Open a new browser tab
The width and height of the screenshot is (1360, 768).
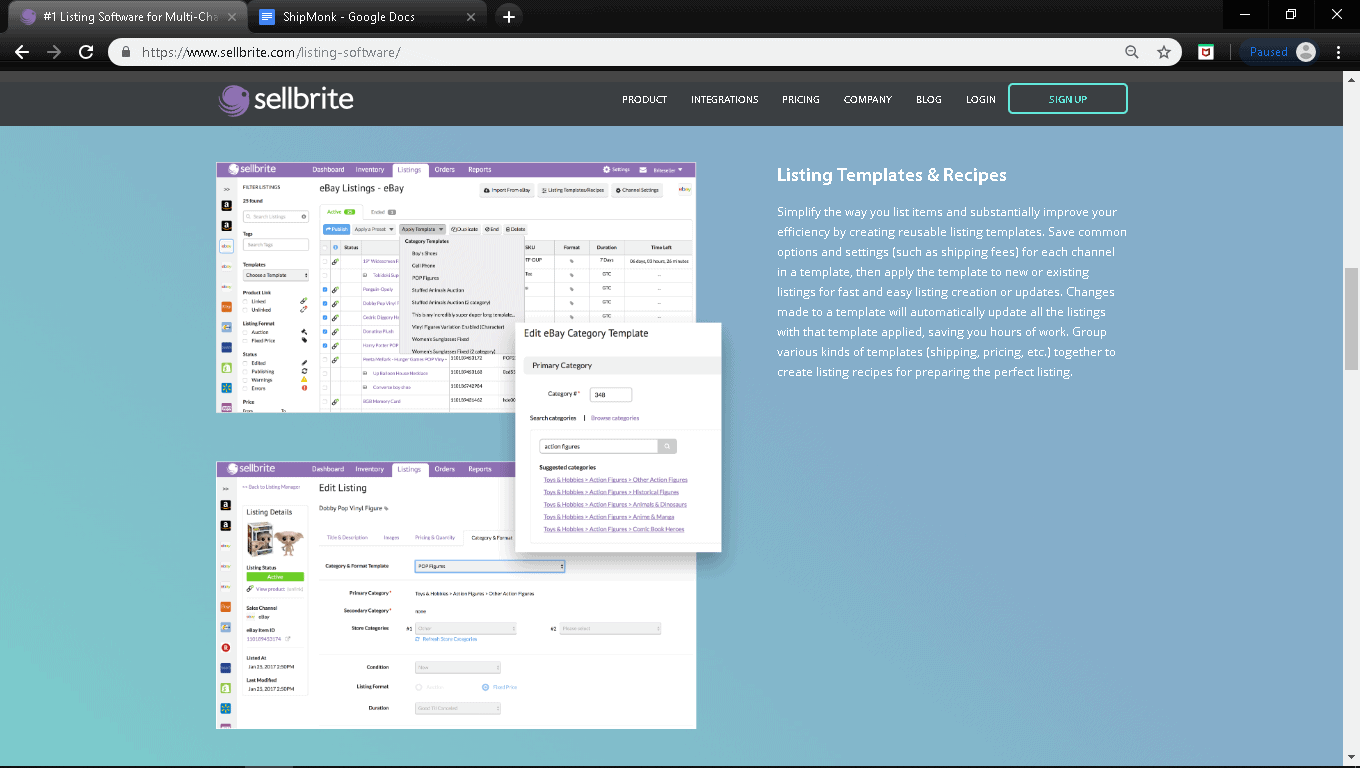pos(509,17)
